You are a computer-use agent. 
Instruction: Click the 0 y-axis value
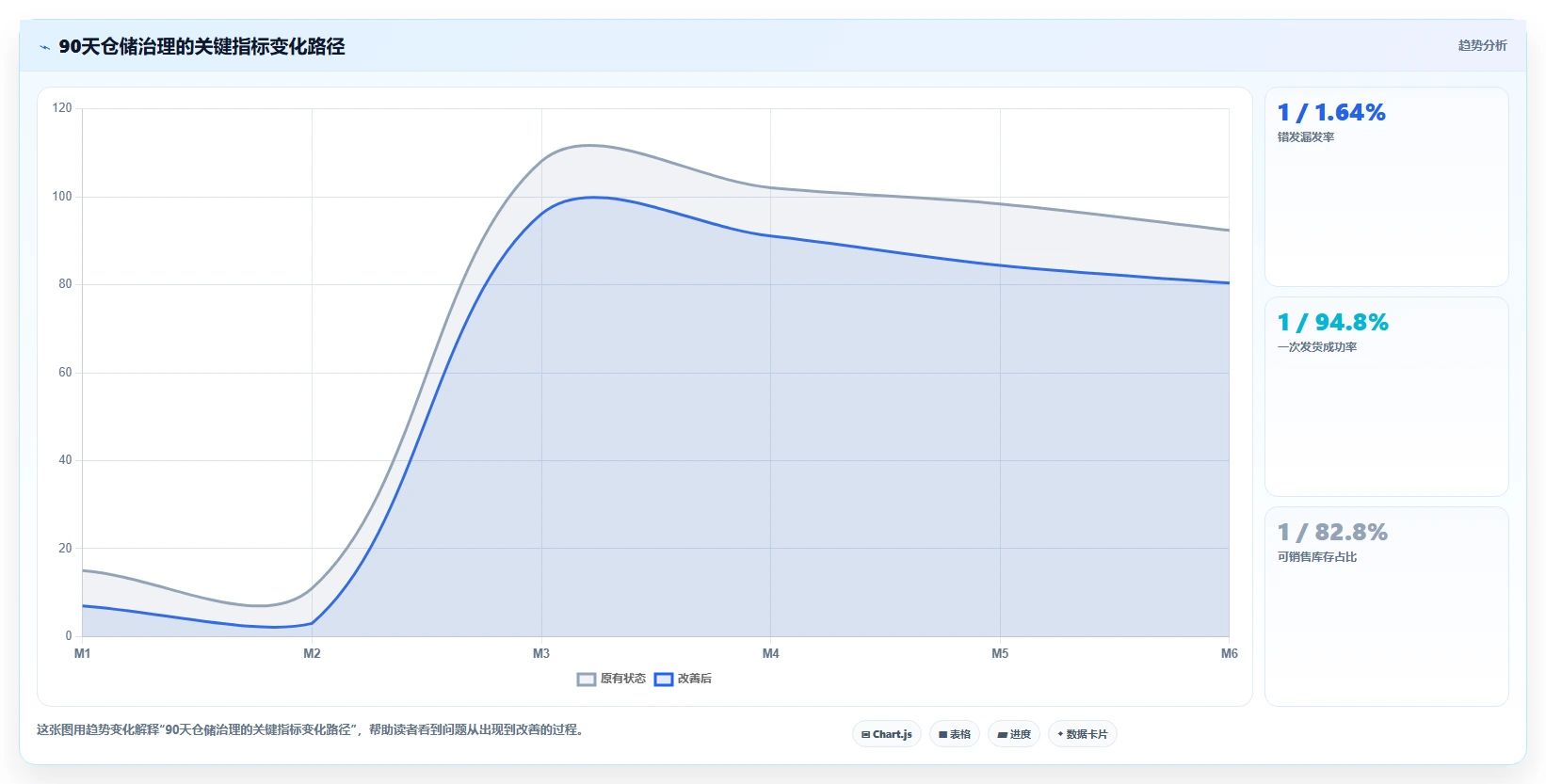click(x=69, y=636)
